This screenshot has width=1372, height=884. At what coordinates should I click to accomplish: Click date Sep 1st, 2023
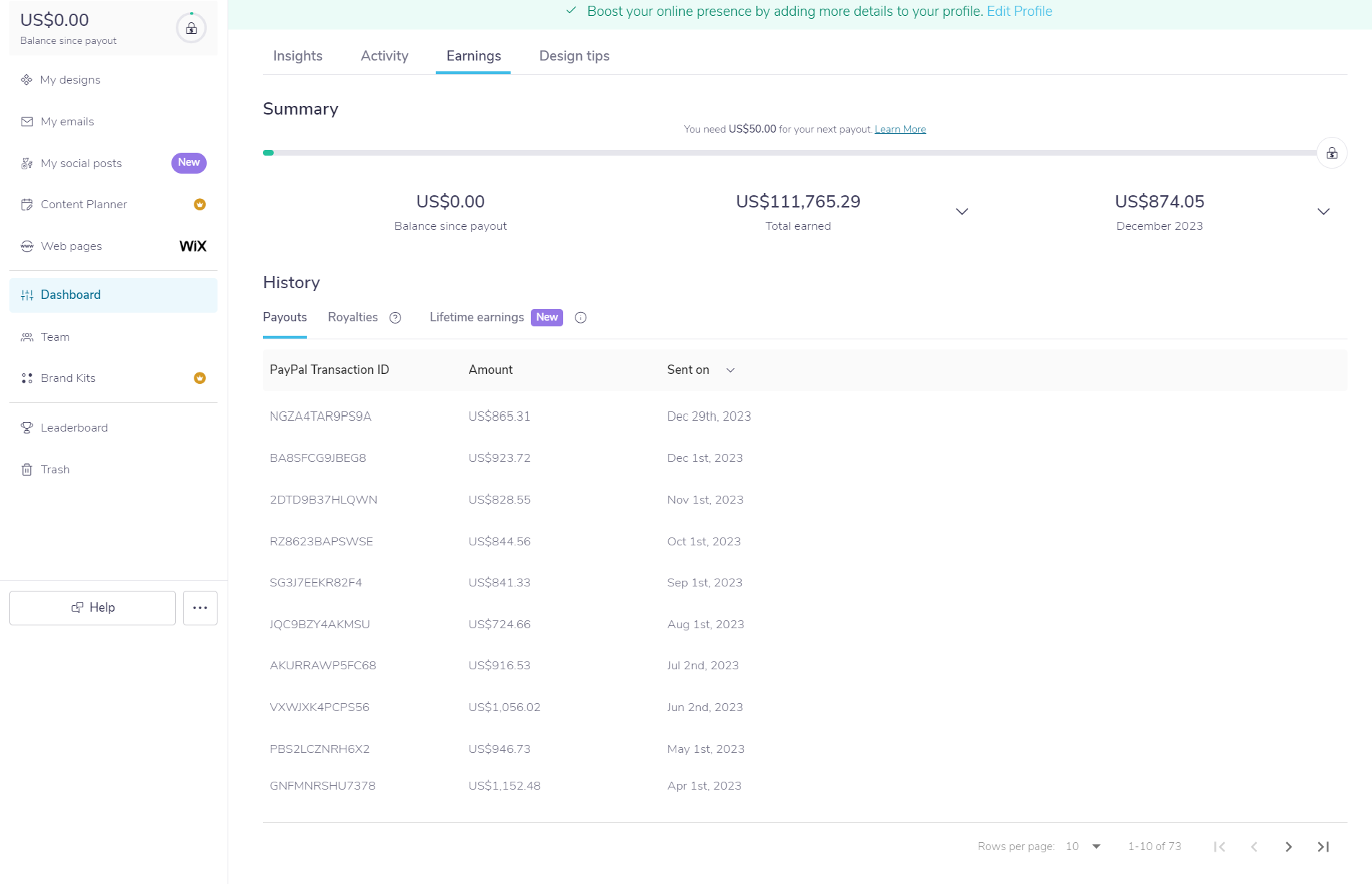click(704, 583)
